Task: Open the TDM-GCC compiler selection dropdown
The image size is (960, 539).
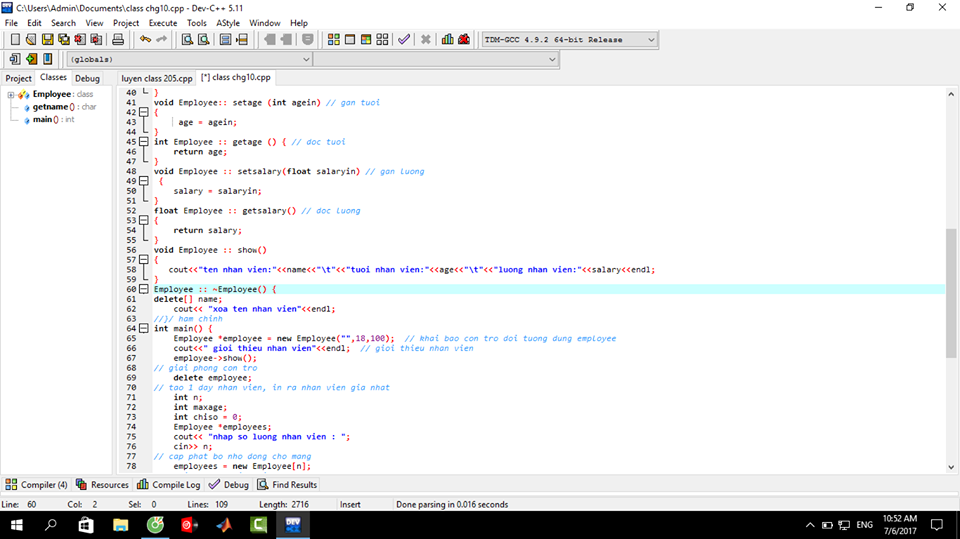Action: (x=651, y=40)
